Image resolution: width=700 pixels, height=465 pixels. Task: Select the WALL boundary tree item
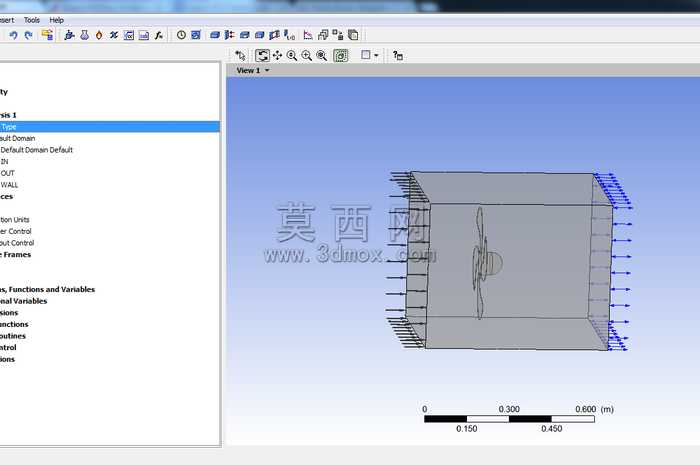[x=9, y=185]
